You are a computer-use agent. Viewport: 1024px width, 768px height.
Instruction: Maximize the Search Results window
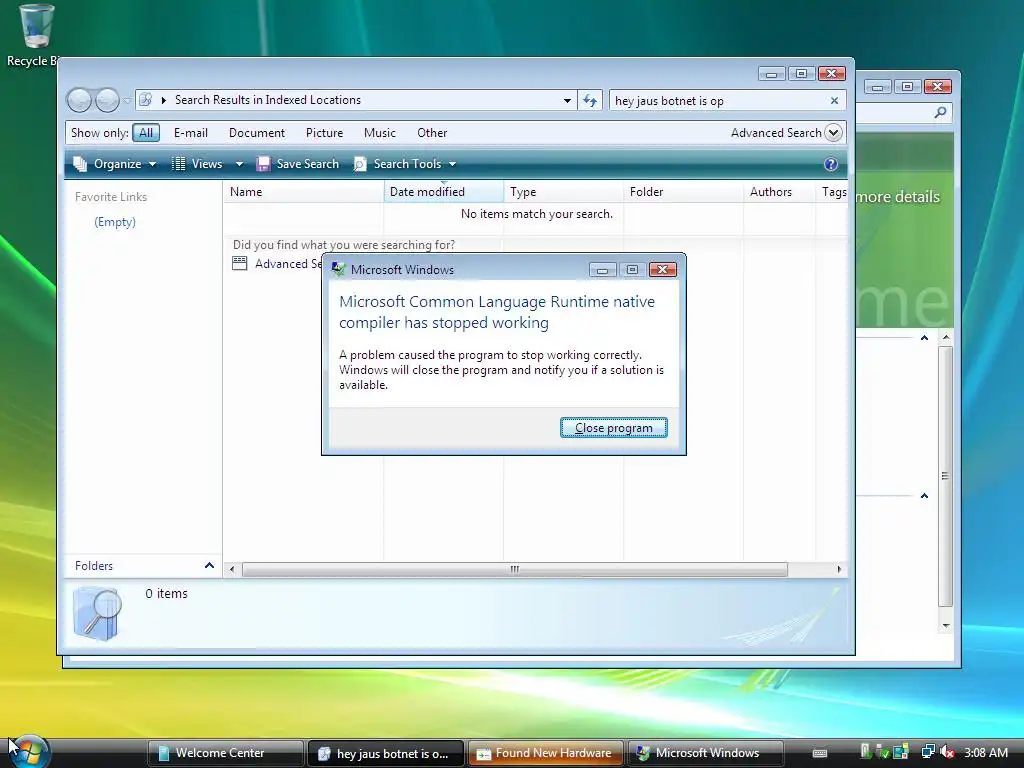tap(801, 74)
